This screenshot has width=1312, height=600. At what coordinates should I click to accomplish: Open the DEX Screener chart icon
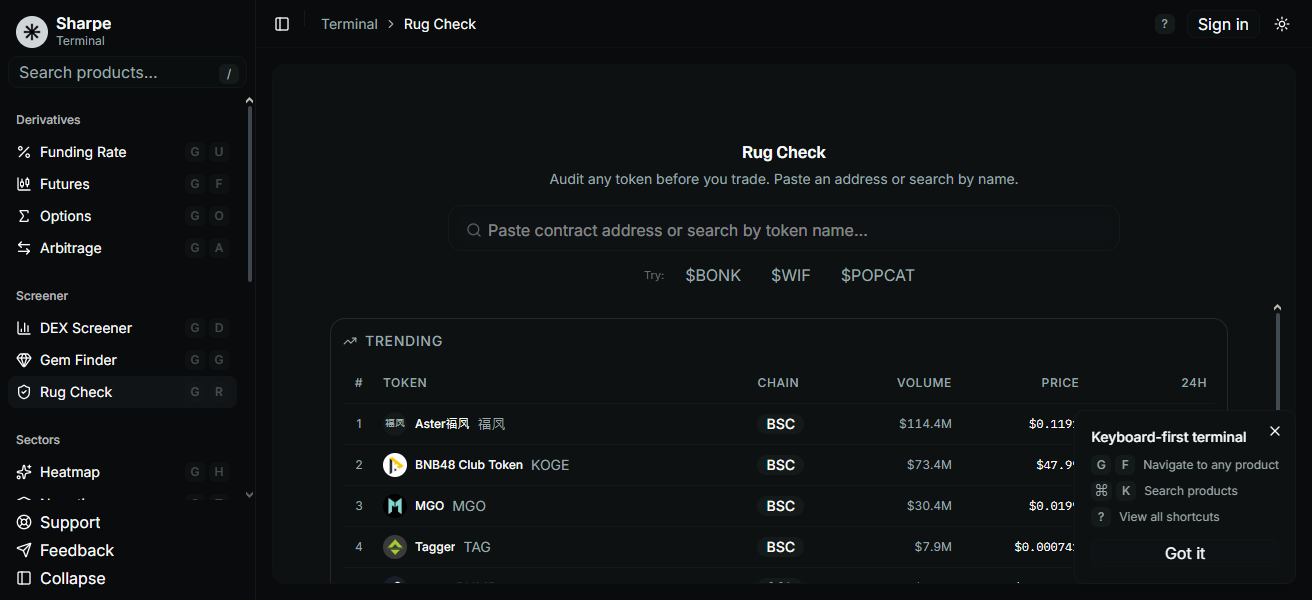click(24, 327)
